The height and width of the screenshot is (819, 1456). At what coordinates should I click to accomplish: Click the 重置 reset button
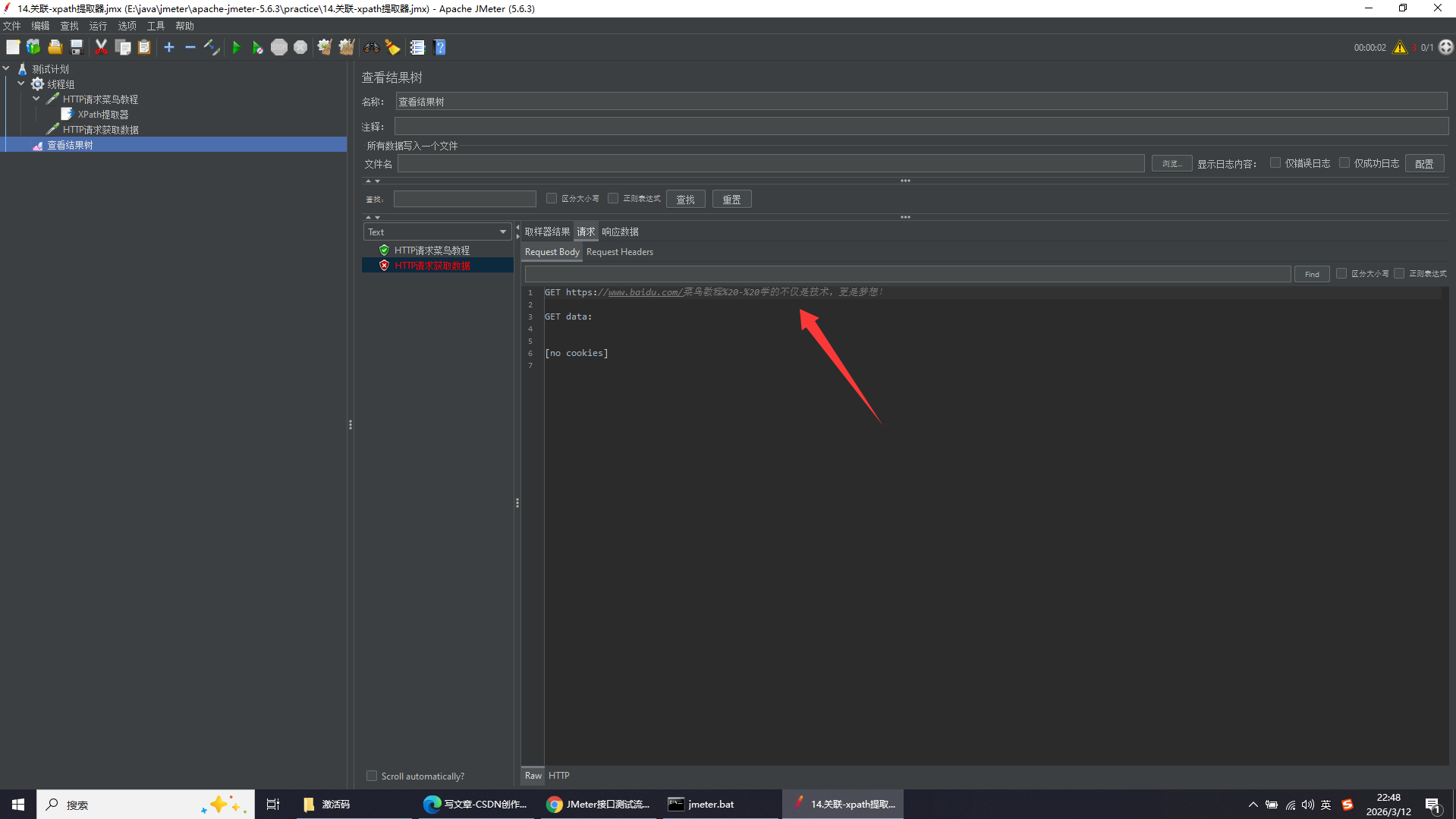click(731, 199)
